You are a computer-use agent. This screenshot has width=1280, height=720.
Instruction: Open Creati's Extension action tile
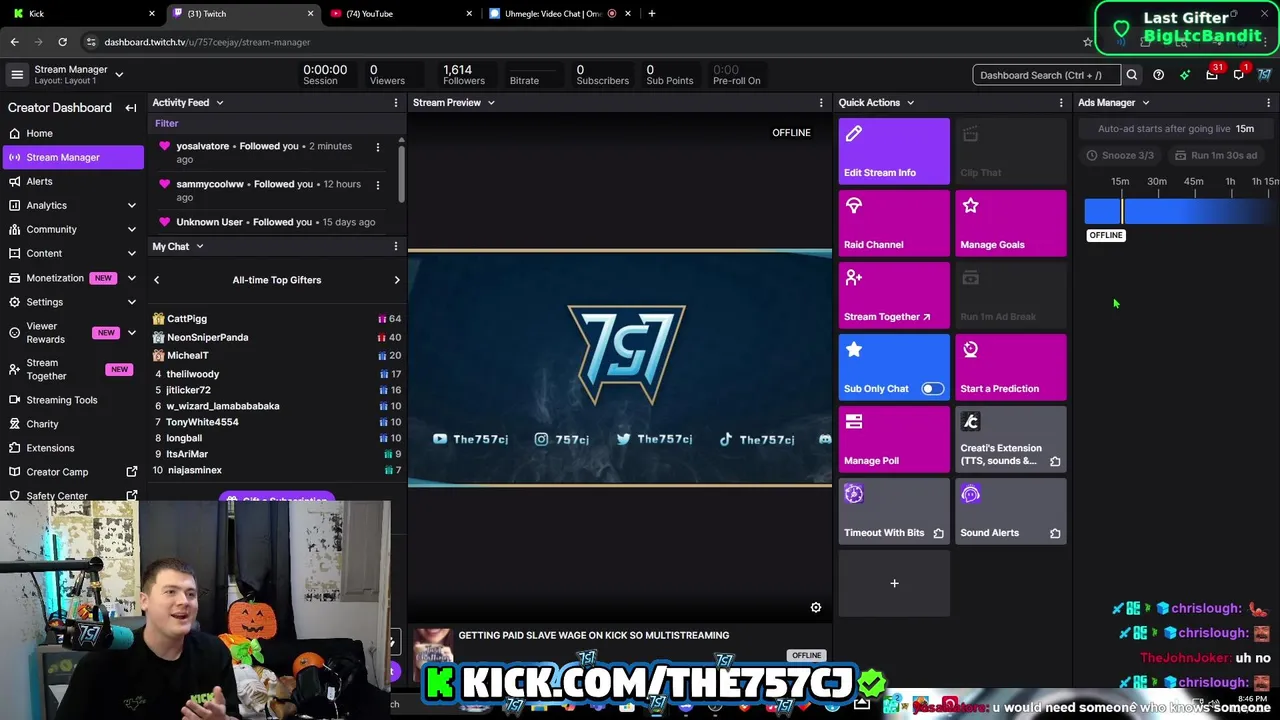1011,439
